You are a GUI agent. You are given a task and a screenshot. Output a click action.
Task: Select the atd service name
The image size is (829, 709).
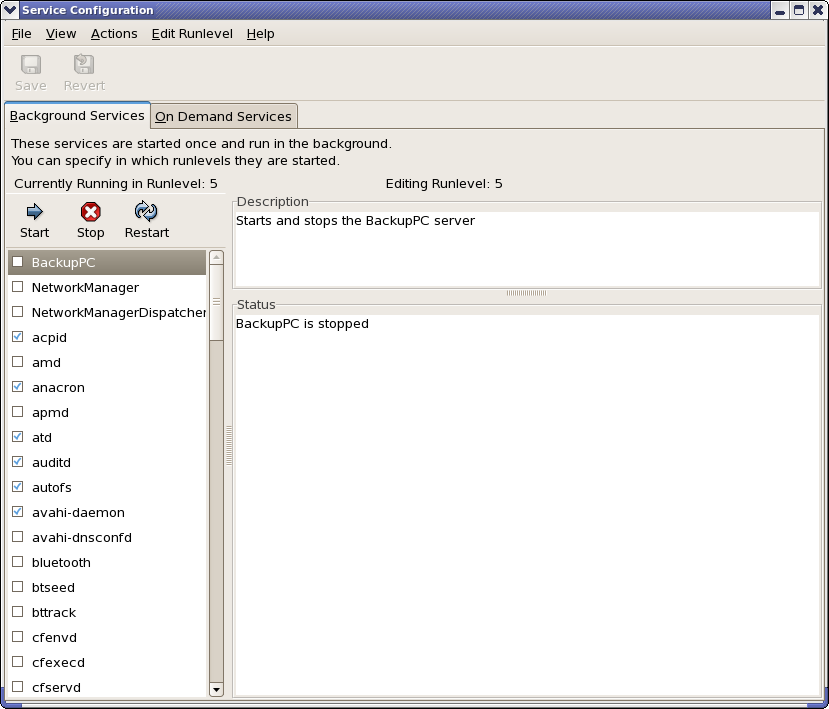(x=42, y=438)
